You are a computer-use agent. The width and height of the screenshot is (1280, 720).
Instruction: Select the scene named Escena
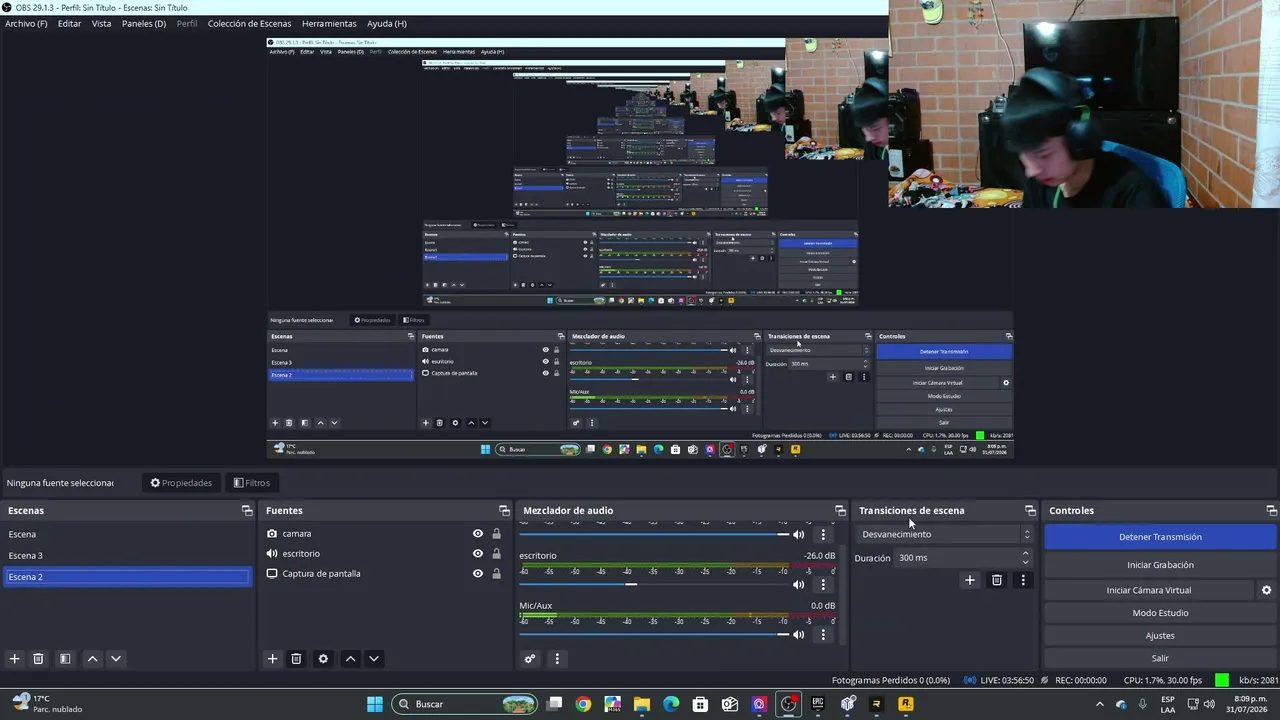coord(126,534)
